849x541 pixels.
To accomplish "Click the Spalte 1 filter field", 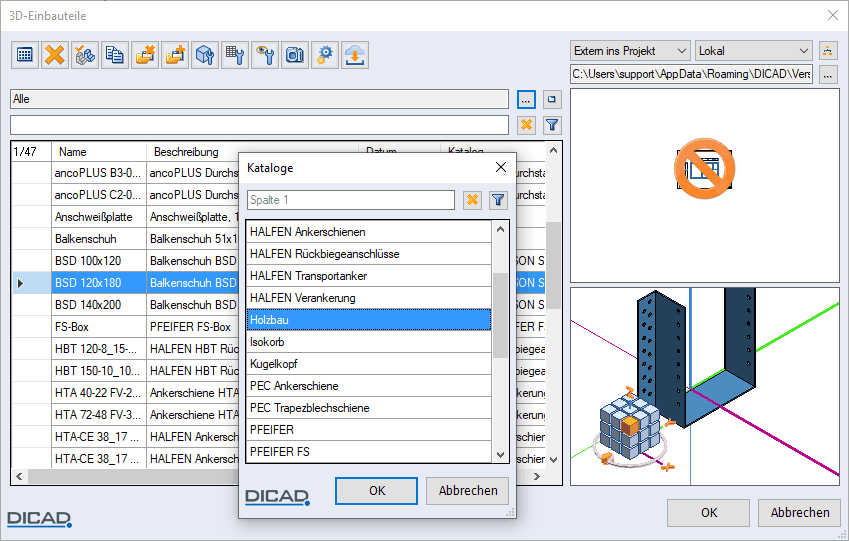I will [x=351, y=200].
